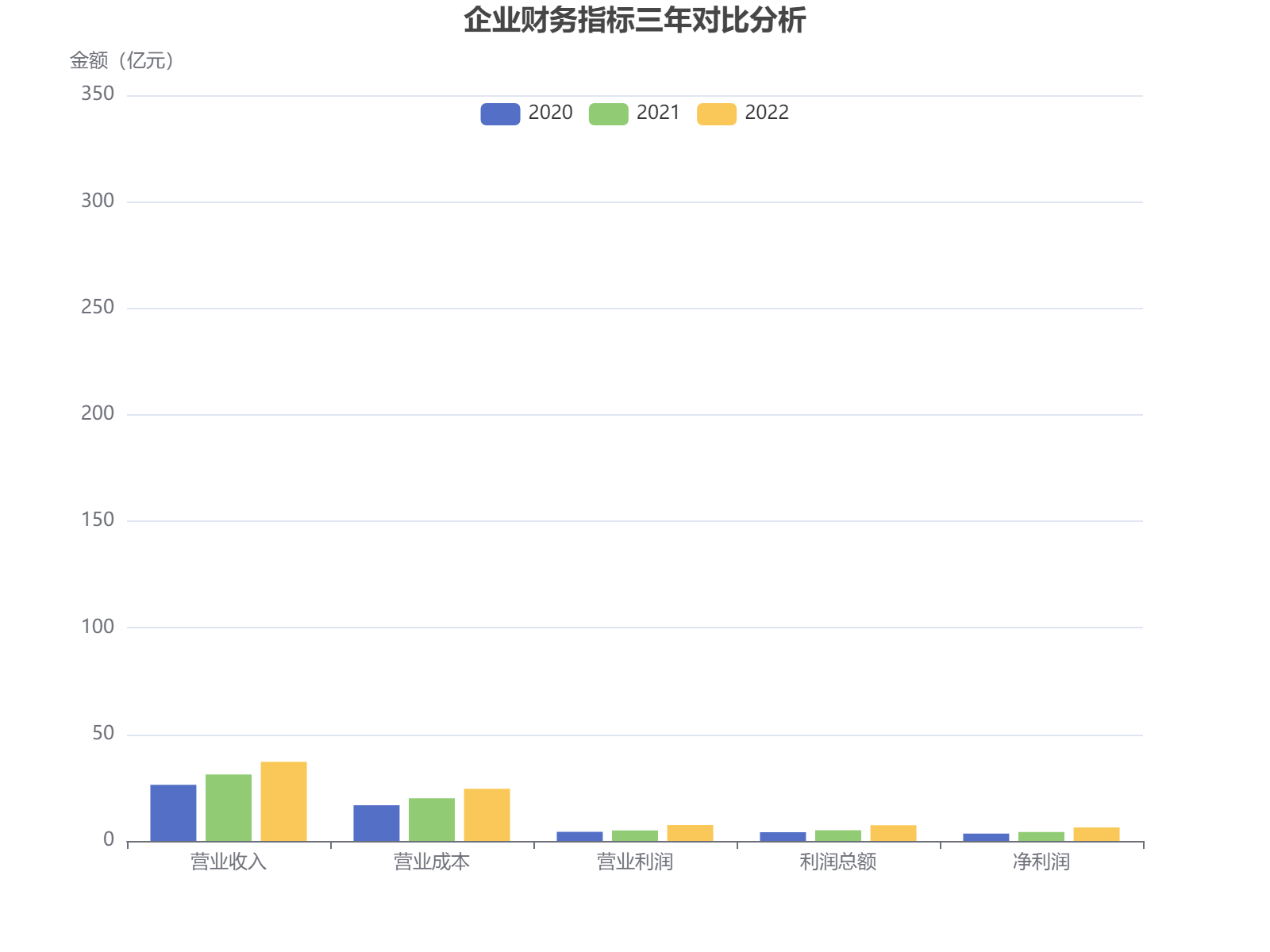Image resolution: width=1270 pixels, height=952 pixels.
Task: Click the 2020 bar for 营业收入
Action: [x=173, y=813]
